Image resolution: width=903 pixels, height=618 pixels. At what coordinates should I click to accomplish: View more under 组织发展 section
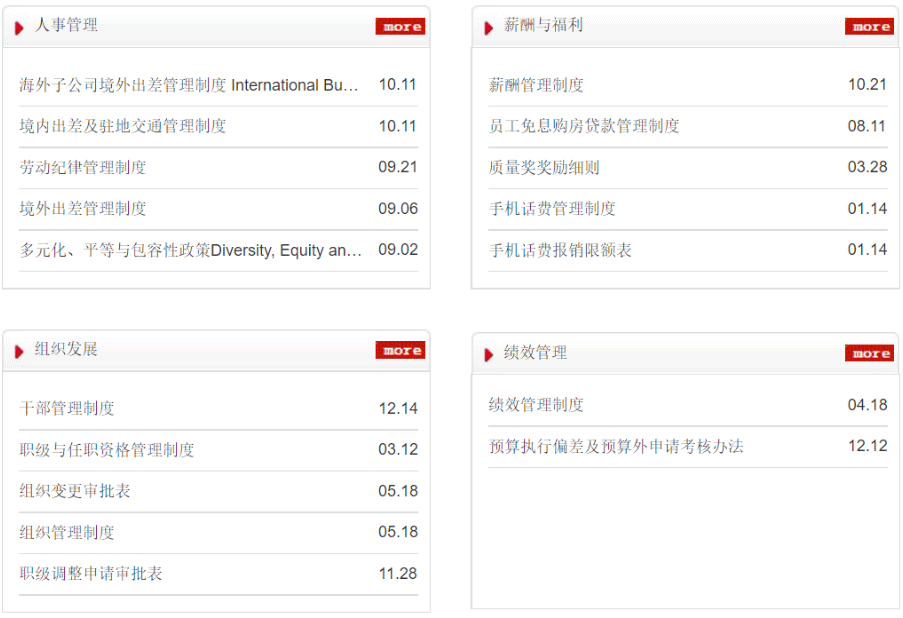pos(400,350)
